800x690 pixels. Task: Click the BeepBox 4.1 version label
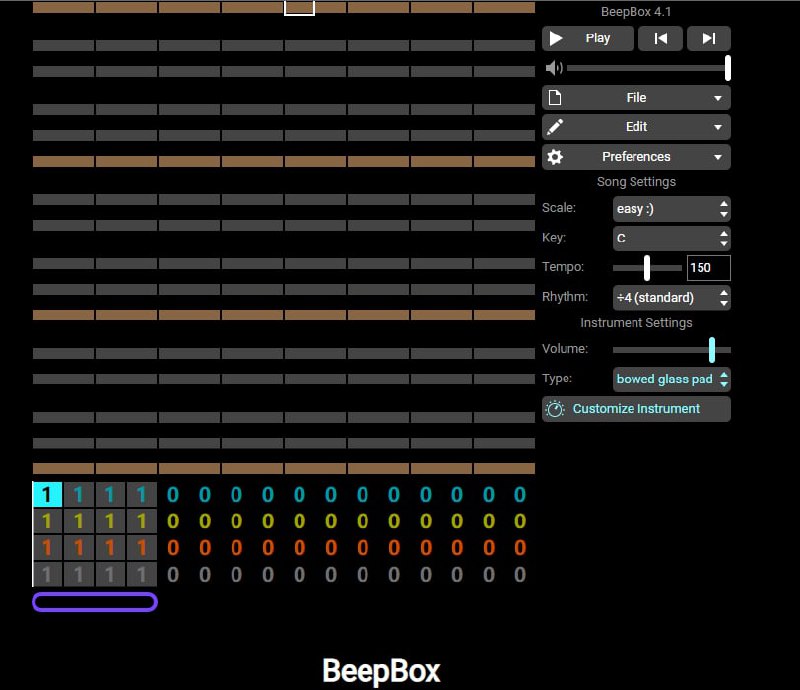636,12
